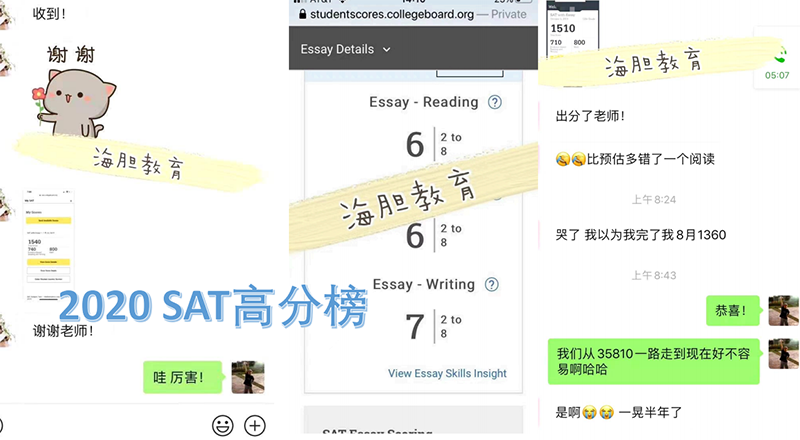Click the 05:07 voice message duration

(x=777, y=76)
